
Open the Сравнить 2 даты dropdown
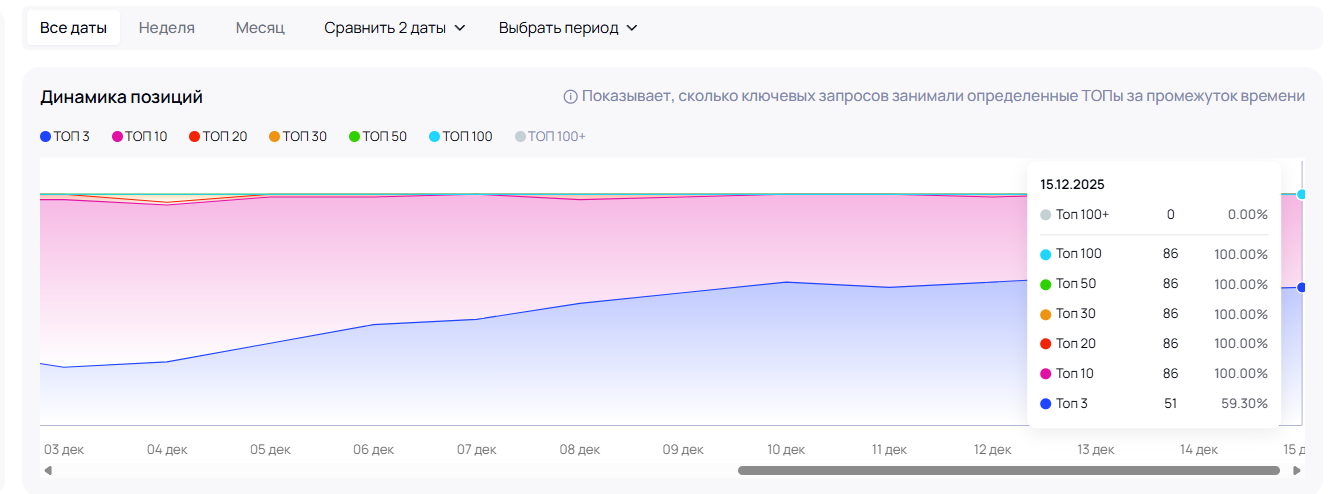pos(395,28)
